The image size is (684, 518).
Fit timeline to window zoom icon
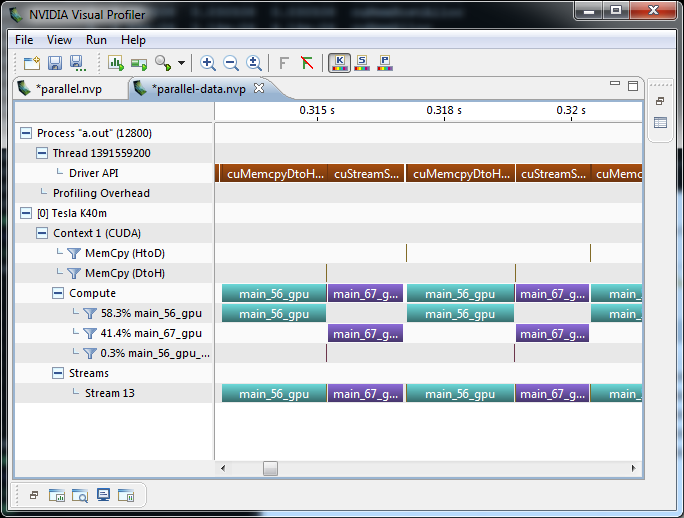click(x=254, y=63)
